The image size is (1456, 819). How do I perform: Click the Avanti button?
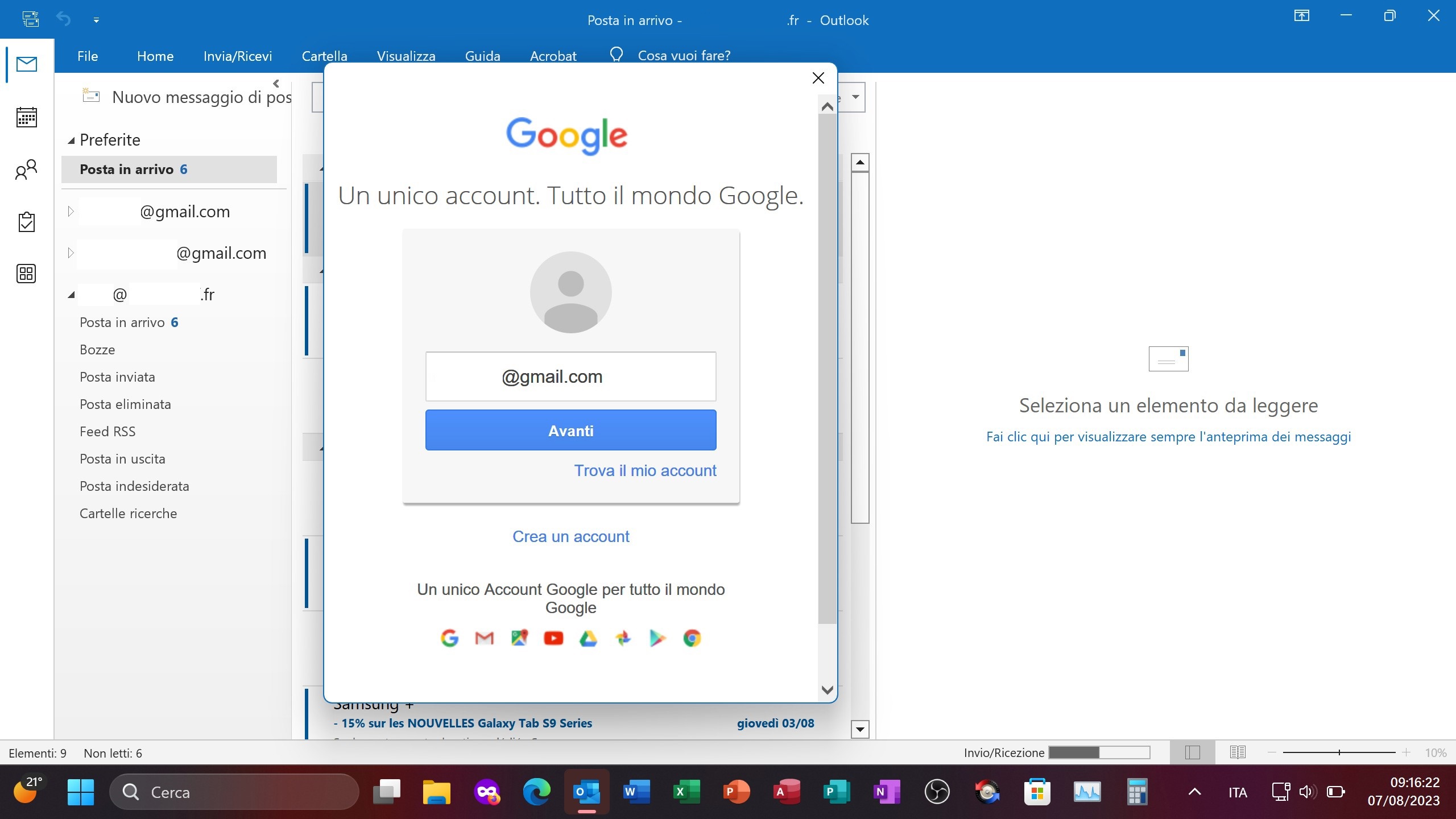tap(570, 431)
